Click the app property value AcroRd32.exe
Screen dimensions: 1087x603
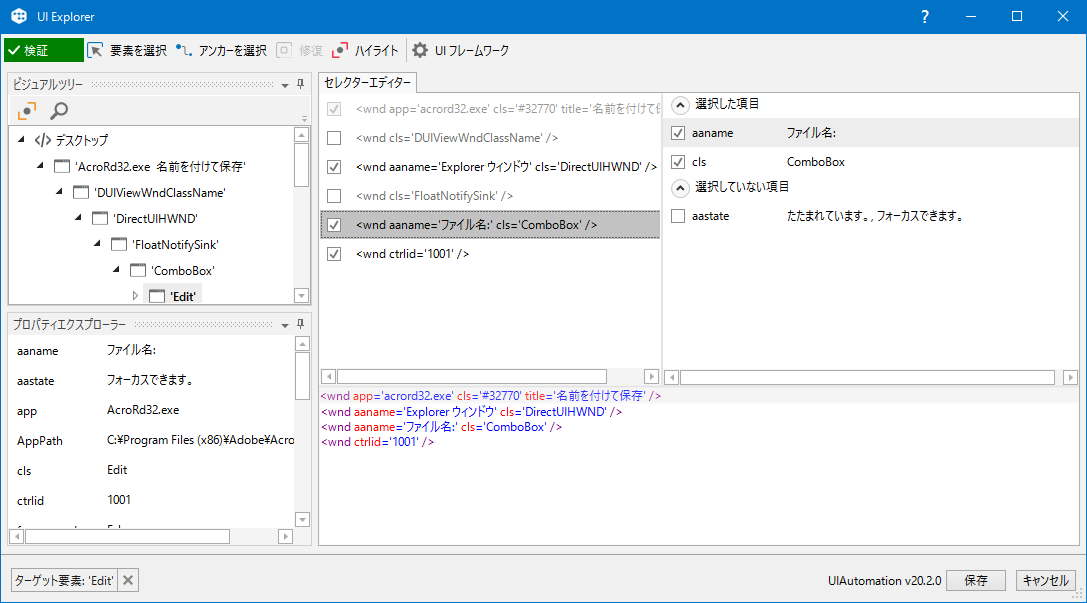pos(143,410)
